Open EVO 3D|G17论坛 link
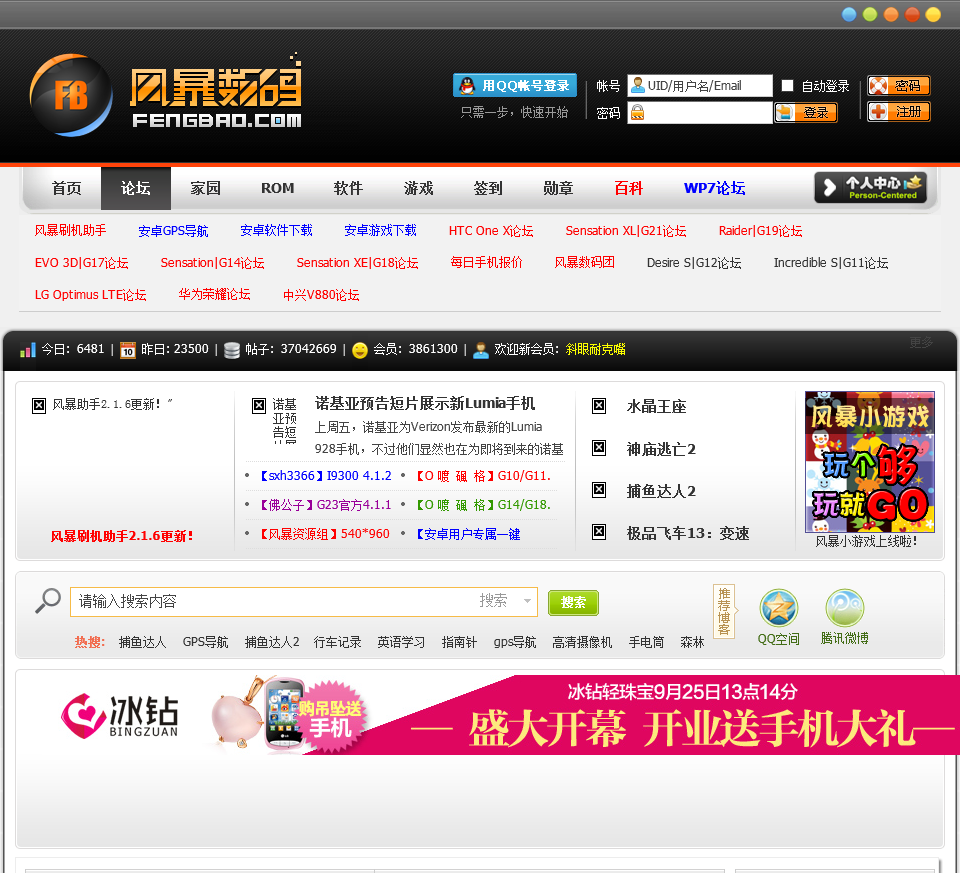The image size is (960, 873). [x=81, y=263]
